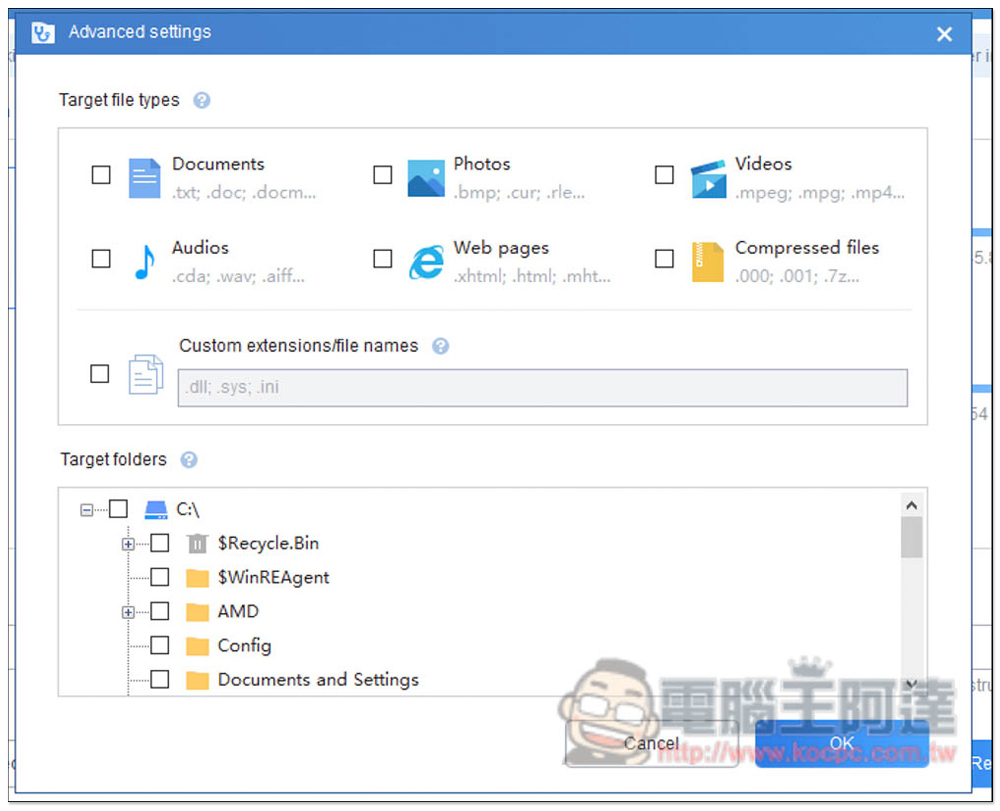Image resolution: width=1000 pixels, height=811 pixels.
Task: Click the folder list scrollbar thumb
Action: point(912,537)
